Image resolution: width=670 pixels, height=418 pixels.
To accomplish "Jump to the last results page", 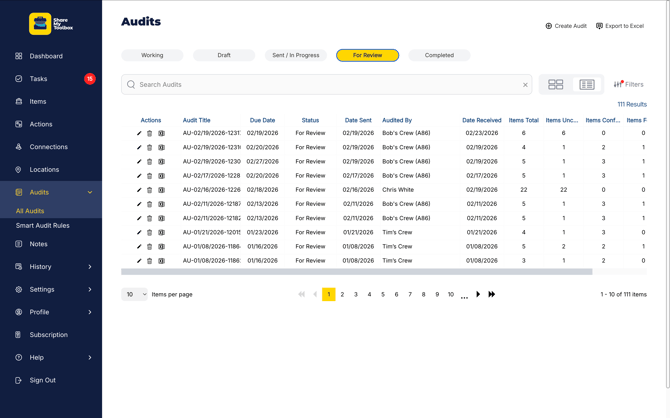I will click(x=492, y=294).
